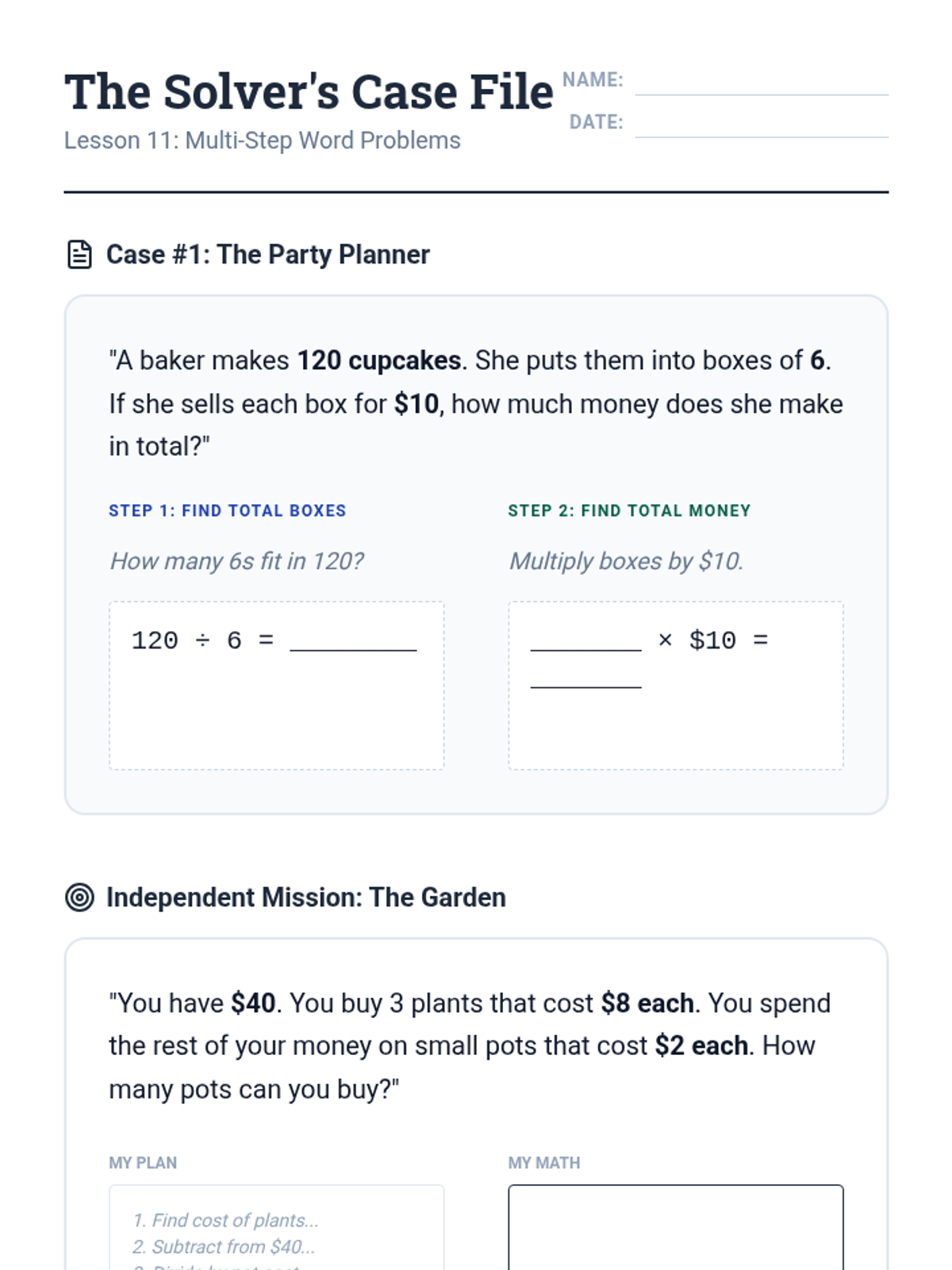
Task: Click the hint Multiply boxes by $10
Action: (x=626, y=561)
